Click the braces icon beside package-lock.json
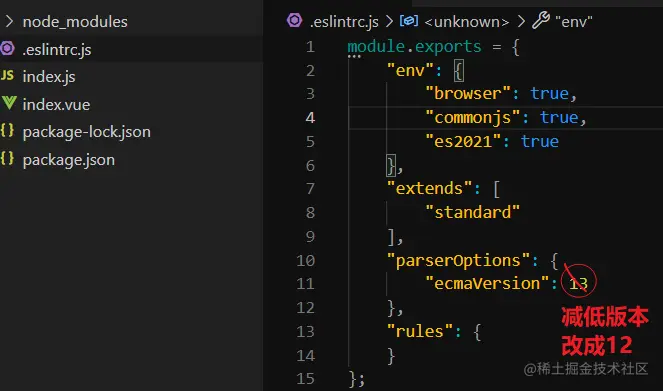663x391 pixels. tap(7, 131)
